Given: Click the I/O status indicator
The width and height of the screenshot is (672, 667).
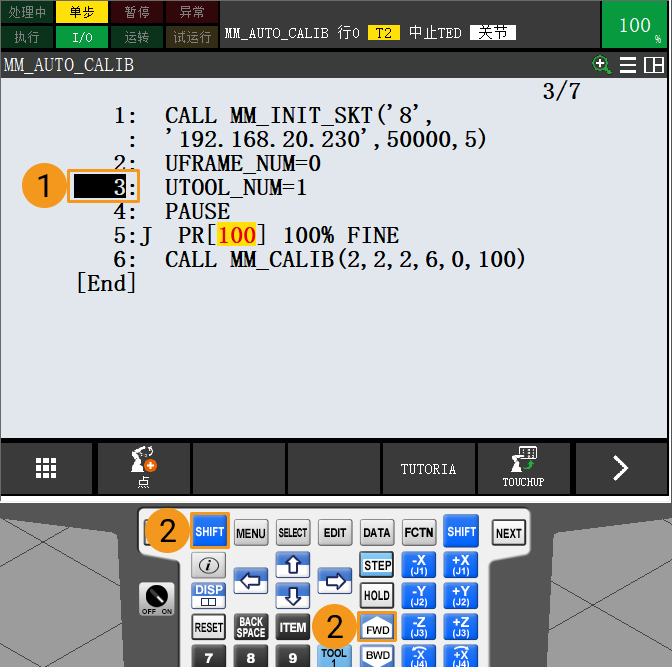Looking at the screenshot, I should coord(82,37).
